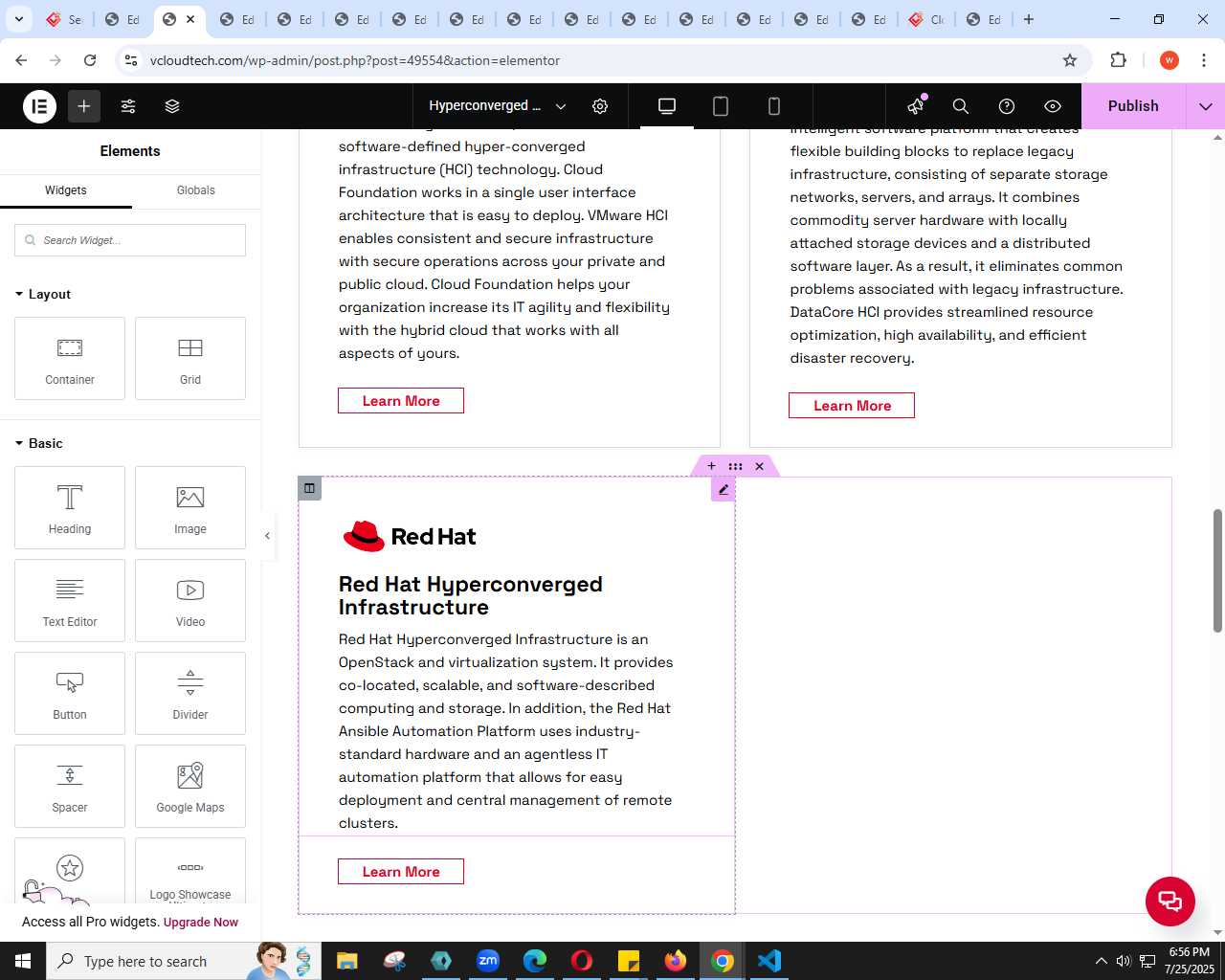Select the Image widget
The height and width of the screenshot is (980, 1225).
tap(190, 507)
